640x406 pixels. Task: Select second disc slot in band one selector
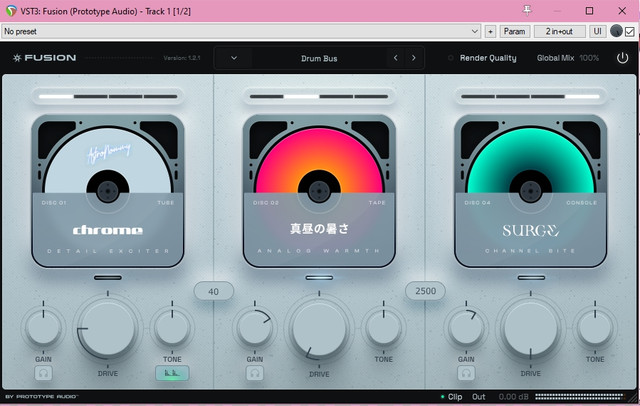[91, 97]
